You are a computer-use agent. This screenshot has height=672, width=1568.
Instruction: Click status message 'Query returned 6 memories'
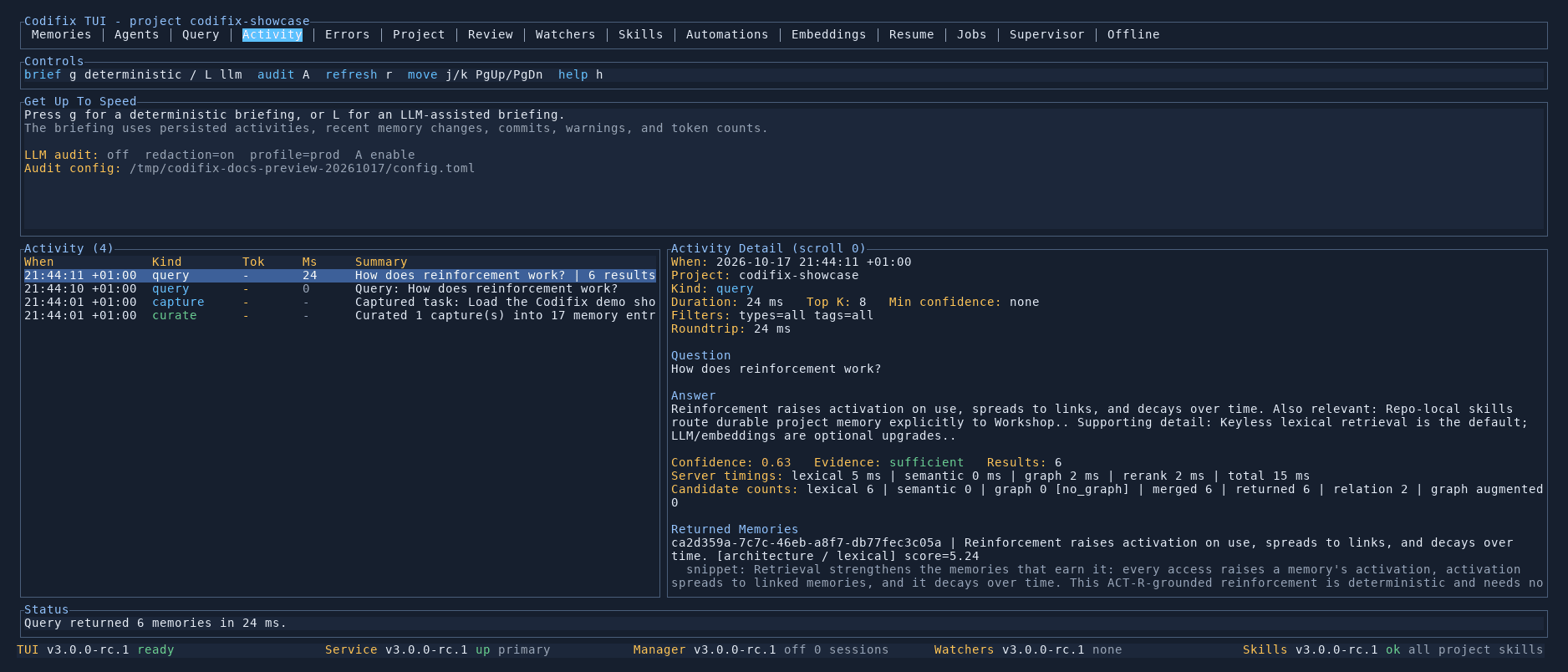155,623
